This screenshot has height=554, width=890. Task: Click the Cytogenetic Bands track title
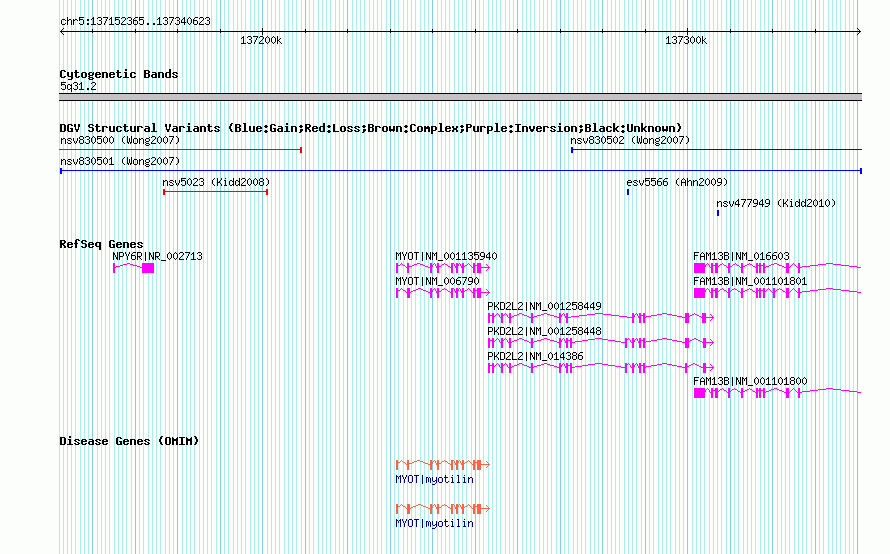[x=119, y=74]
